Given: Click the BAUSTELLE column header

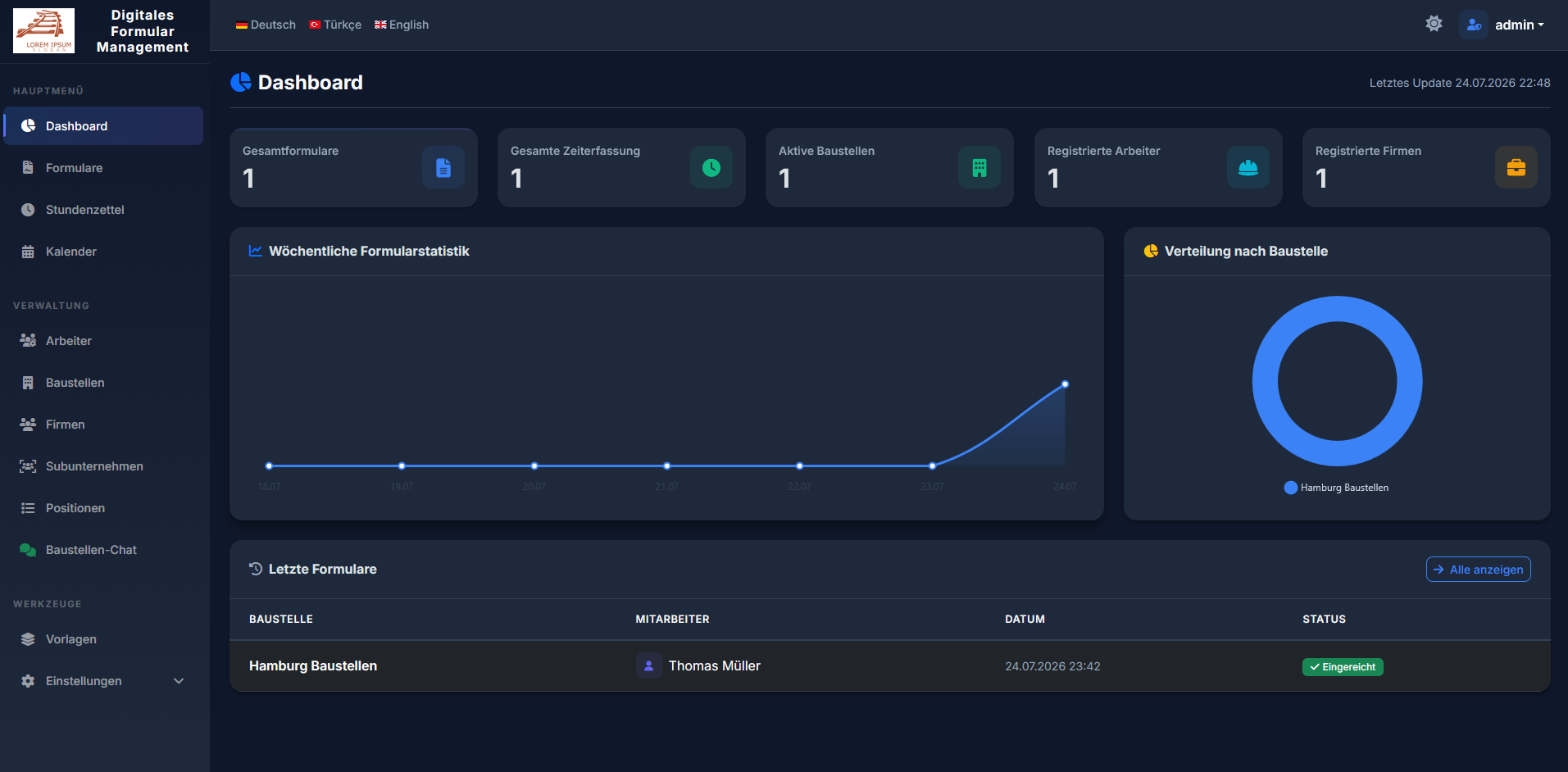Looking at the screenshot, I should click(281, 619).
